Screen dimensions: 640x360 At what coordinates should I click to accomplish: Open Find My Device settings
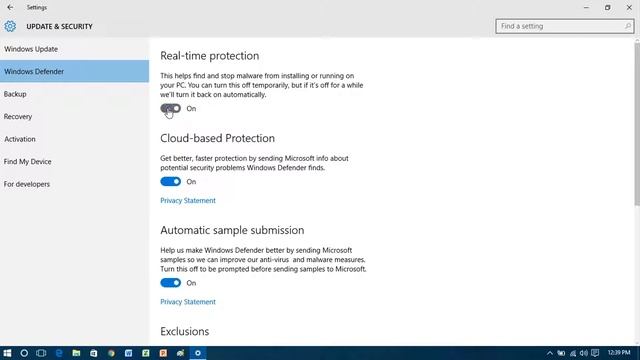(x=74, y=162)
